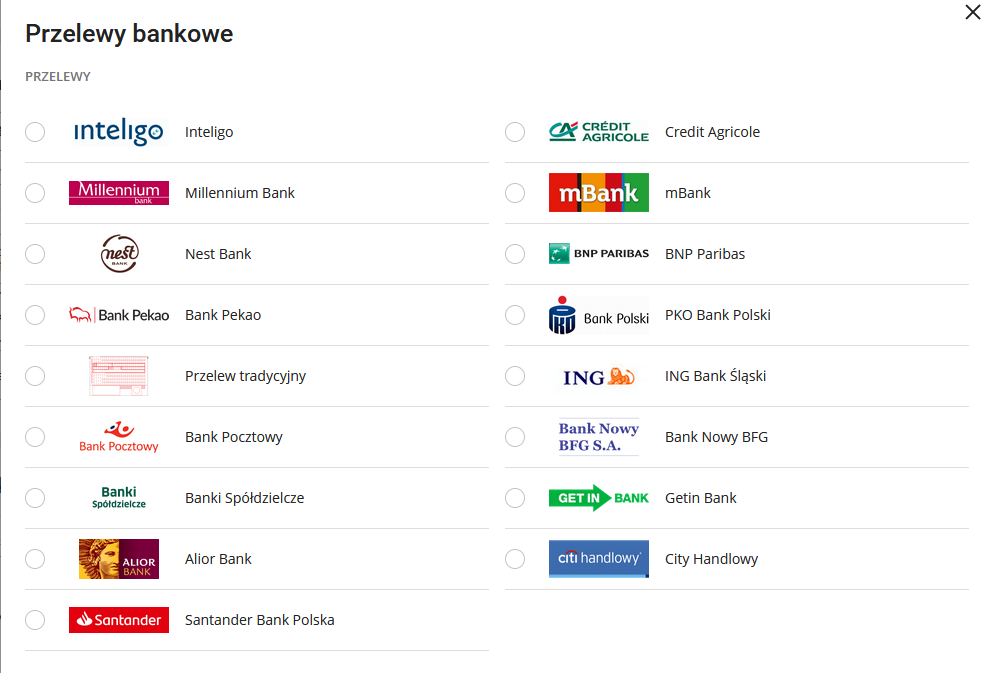Click the Millennium Bank logo
Image resolution: width=993 pixels, height=673 pixels.
(118, 192)
